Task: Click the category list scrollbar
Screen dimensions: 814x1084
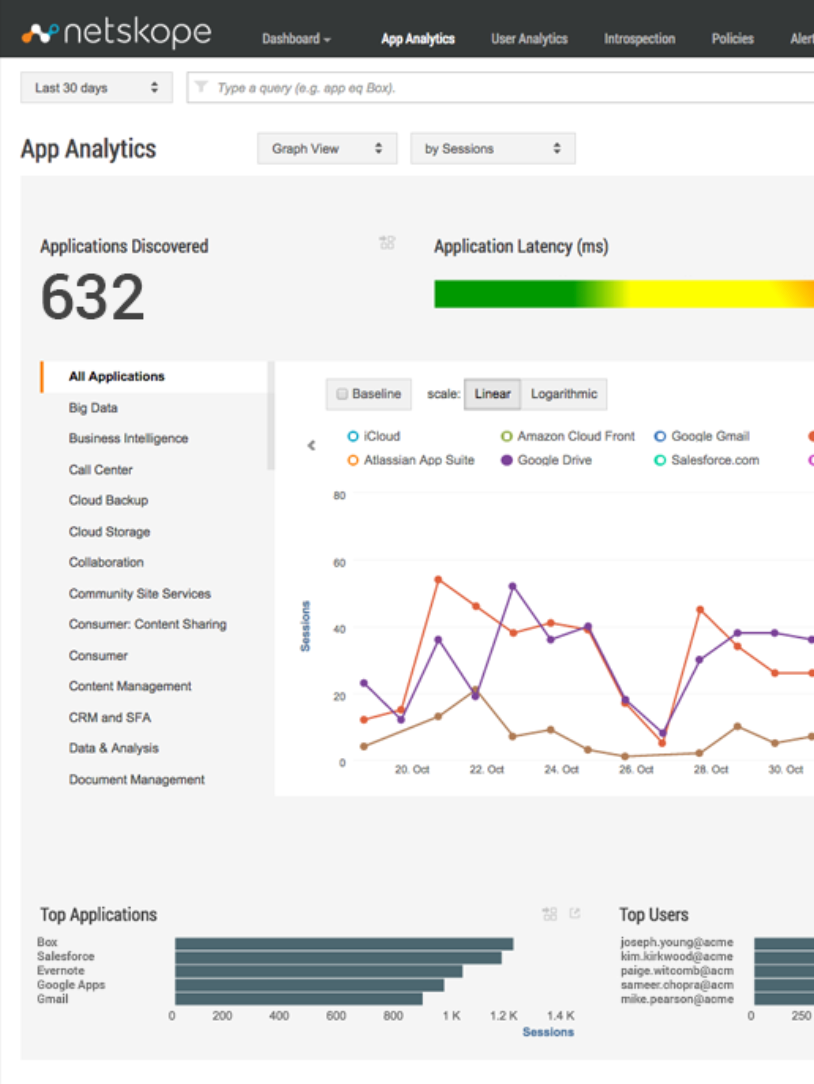Action: [271, 415]
